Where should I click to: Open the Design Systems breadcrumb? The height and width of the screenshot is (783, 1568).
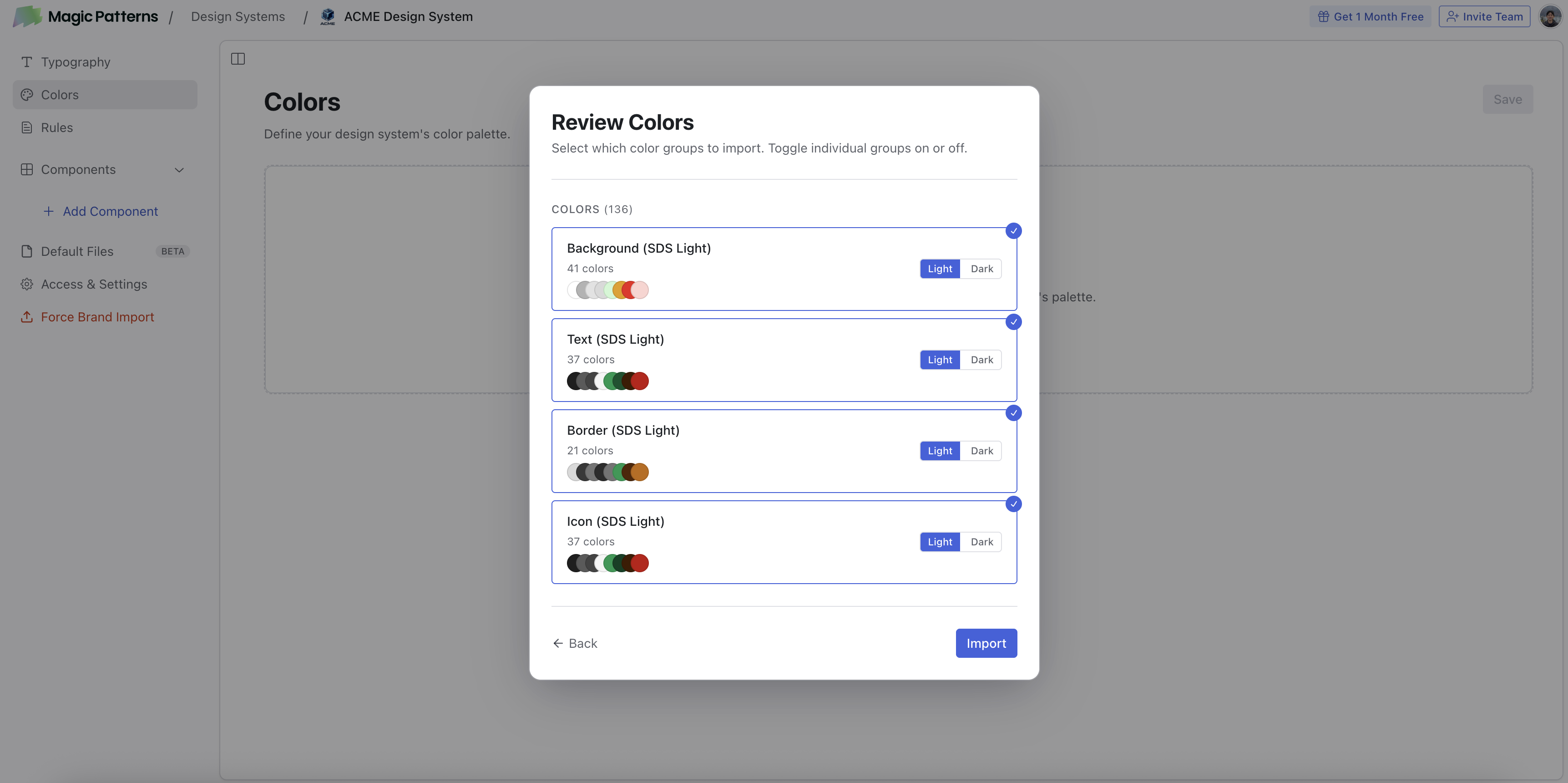(x=238, y=16)
